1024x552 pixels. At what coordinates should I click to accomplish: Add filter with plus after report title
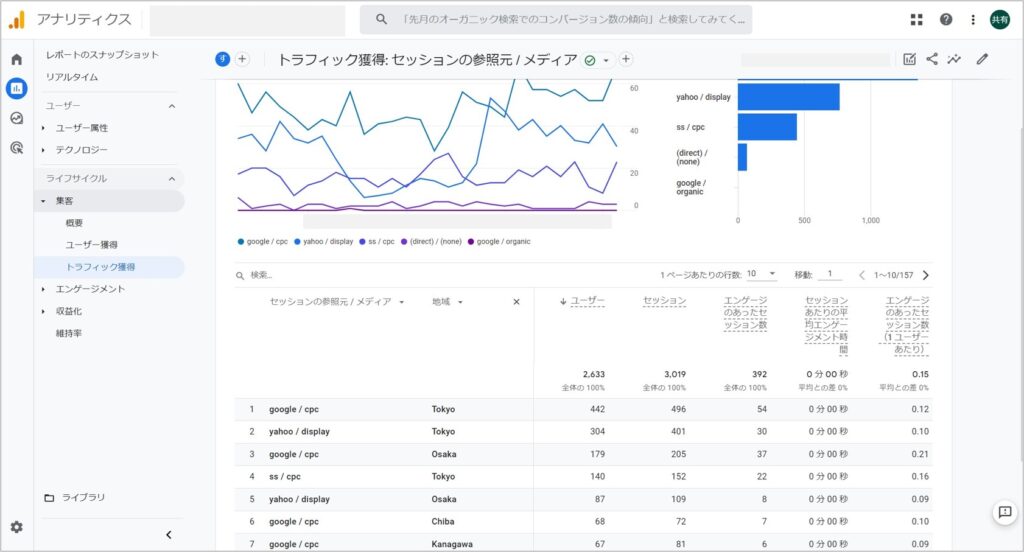point(626,59)
